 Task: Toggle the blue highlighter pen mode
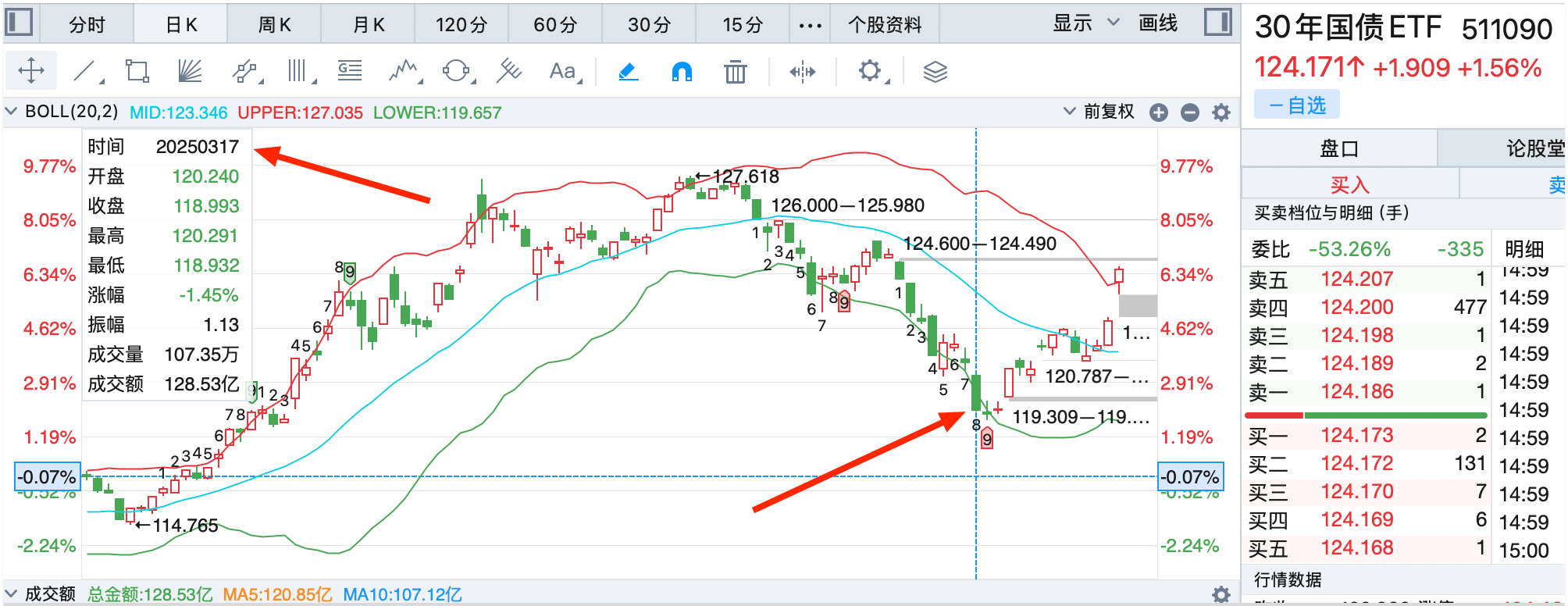pos(629,72)
